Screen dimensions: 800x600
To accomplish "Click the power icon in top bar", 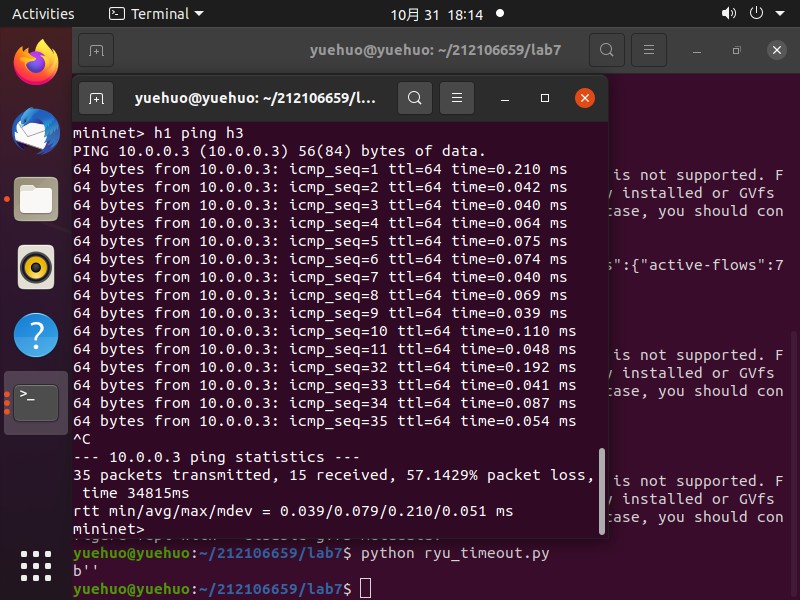I will click(x=756, y=13).
